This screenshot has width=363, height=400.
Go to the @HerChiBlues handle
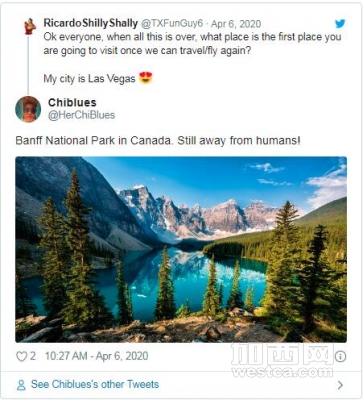click(x=82, y=115)
